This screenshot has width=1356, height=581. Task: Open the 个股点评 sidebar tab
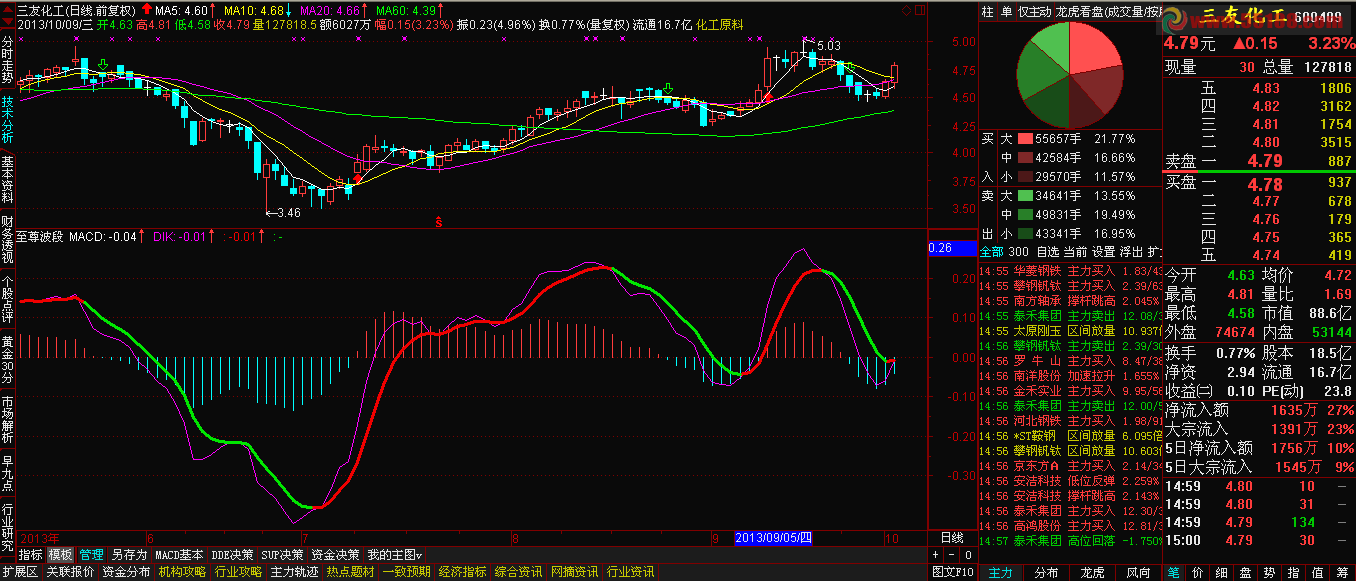point(8,299)
